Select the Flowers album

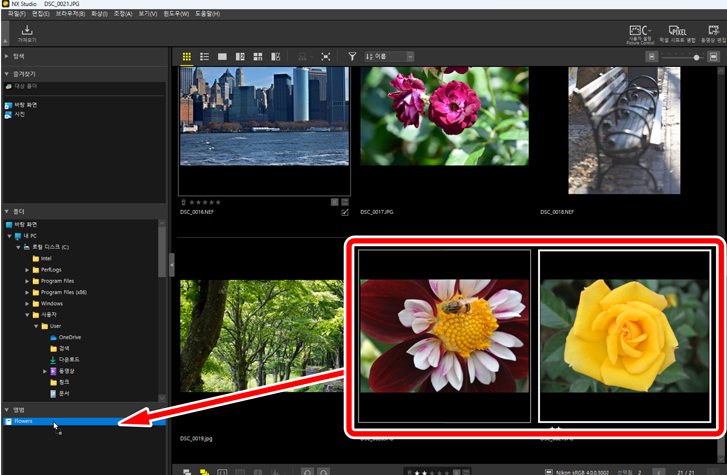click(x=24, y=422)
